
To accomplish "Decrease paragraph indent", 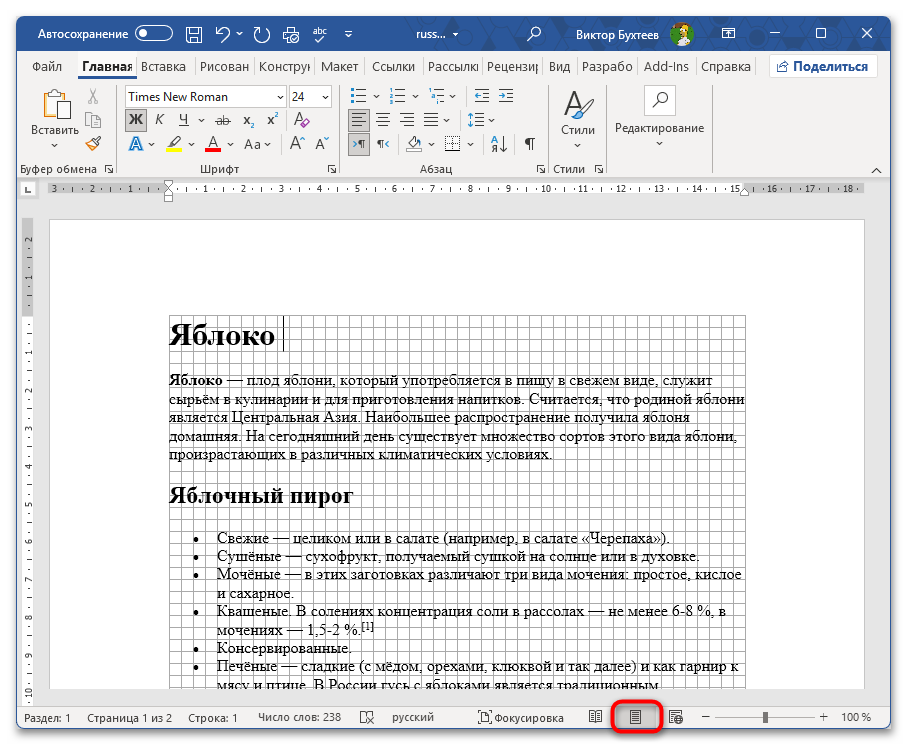I will (481, 96).
